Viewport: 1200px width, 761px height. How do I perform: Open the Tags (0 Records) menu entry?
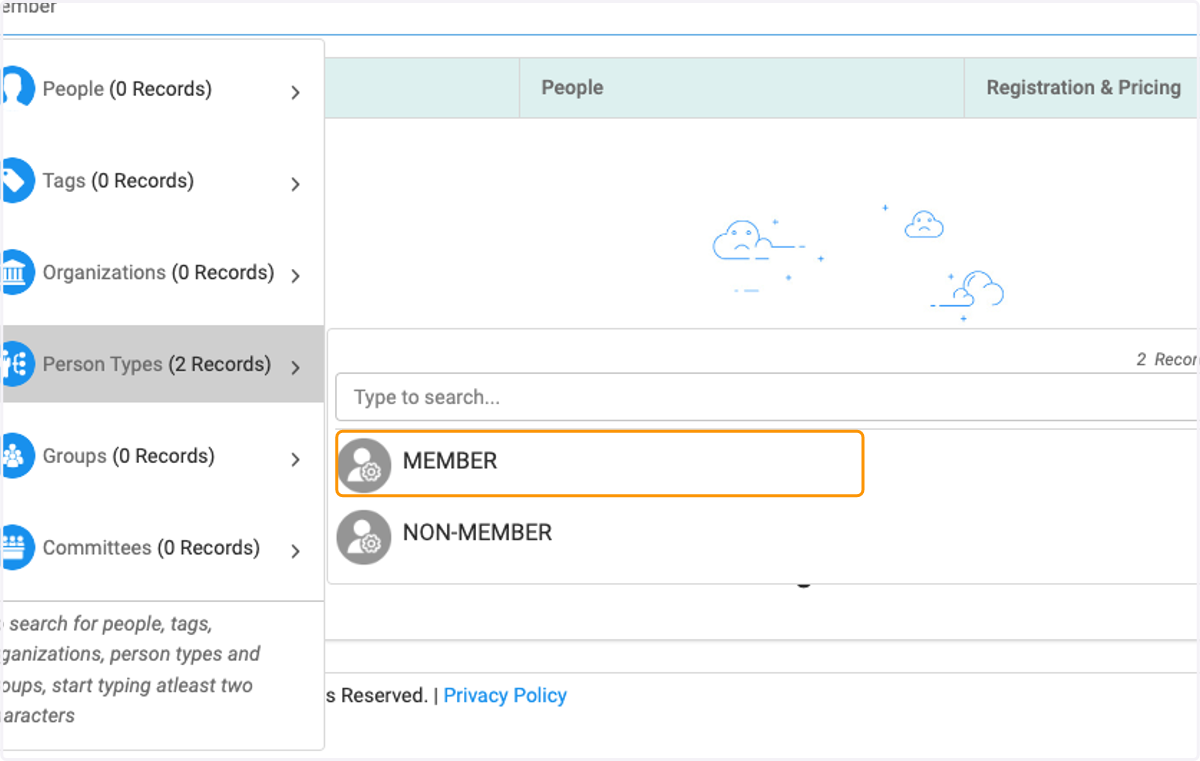[x=163, y=181]
